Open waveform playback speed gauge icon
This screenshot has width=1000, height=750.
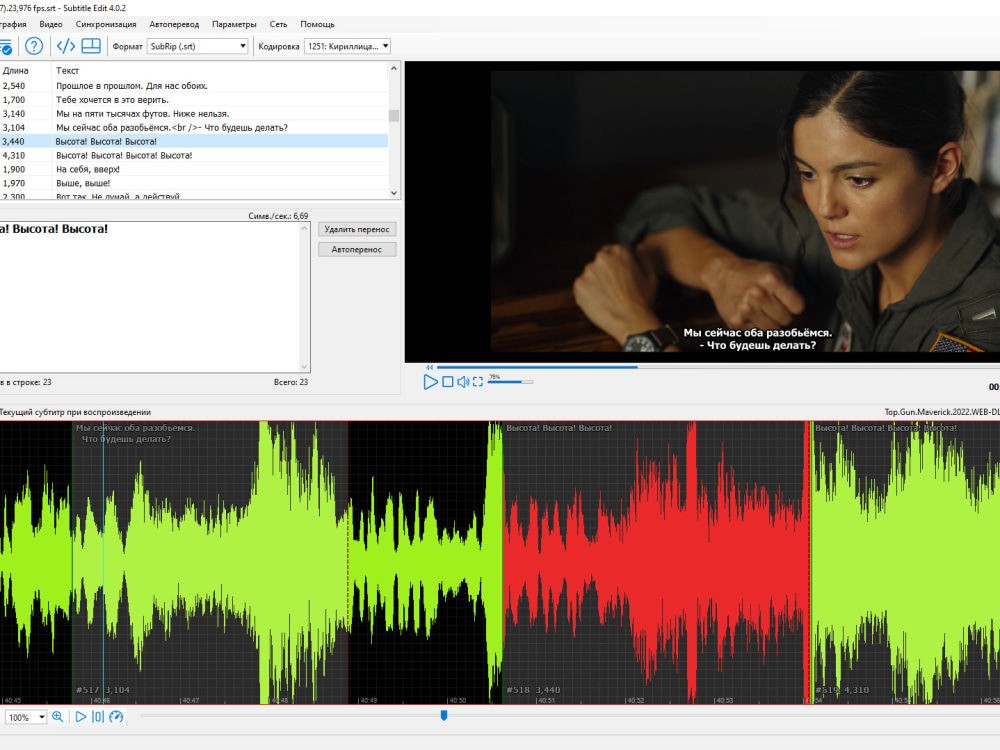tap(116, 717)
